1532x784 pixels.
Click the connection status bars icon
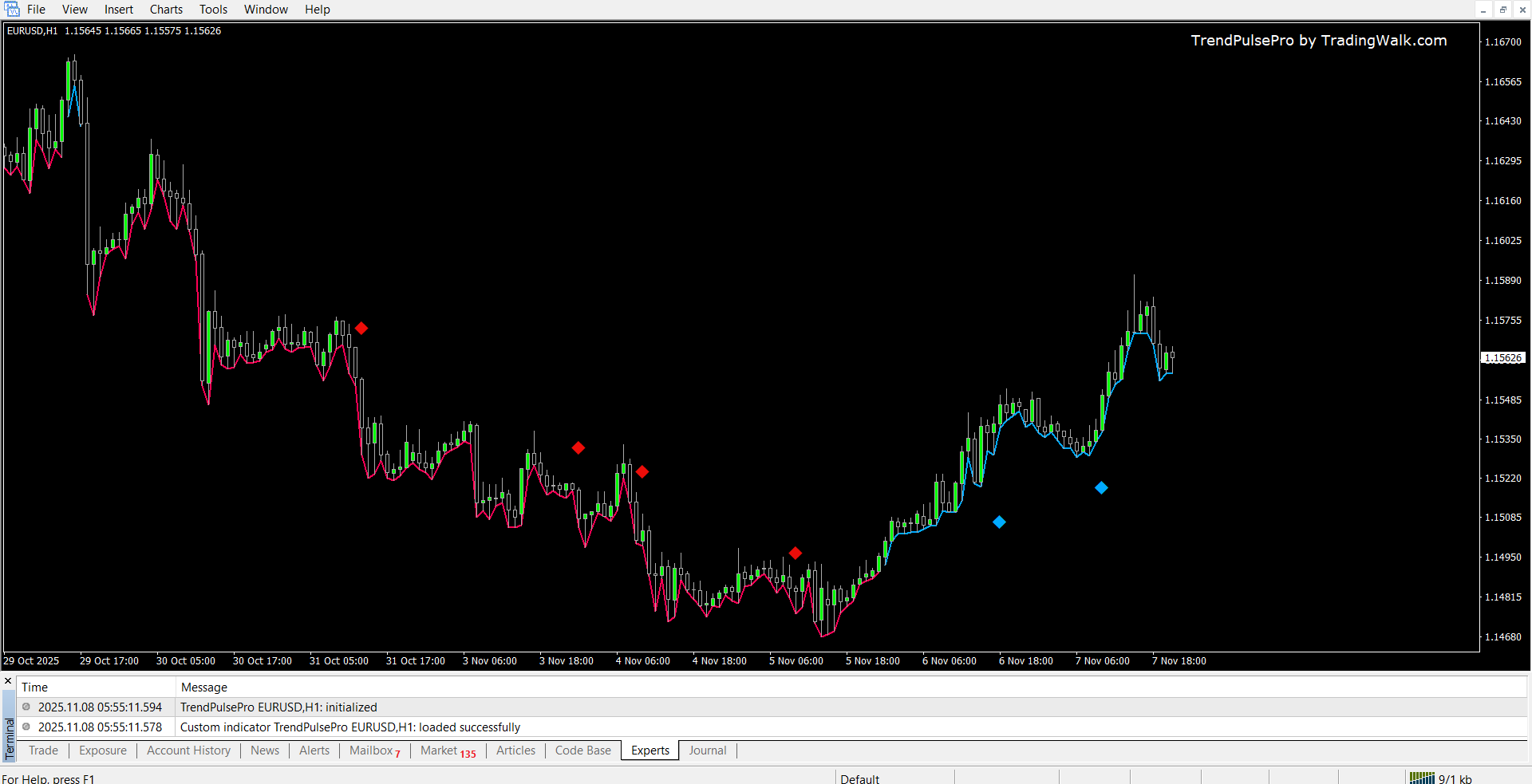tap(1422, 778)
